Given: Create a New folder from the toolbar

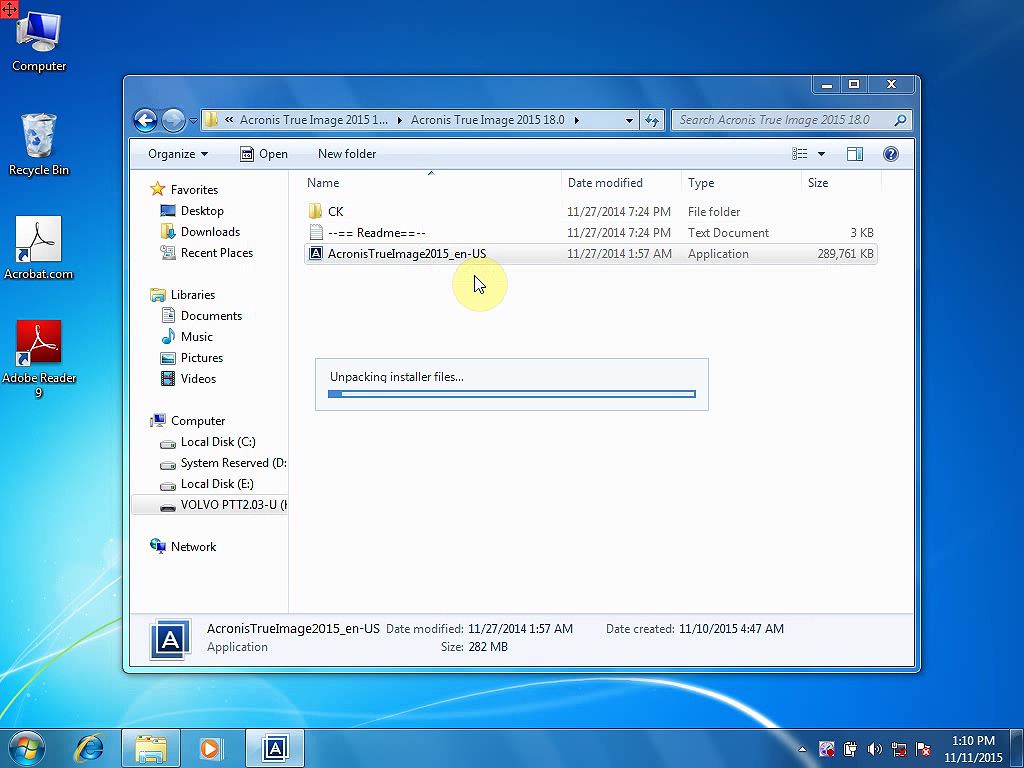Looking at the screenshot, I should click(x=347, y=154).
